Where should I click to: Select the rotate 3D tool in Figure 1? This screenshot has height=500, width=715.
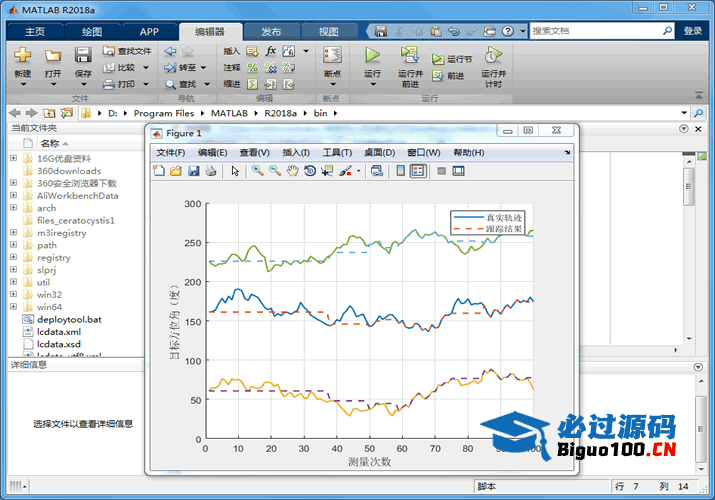[x=310, y=171]
